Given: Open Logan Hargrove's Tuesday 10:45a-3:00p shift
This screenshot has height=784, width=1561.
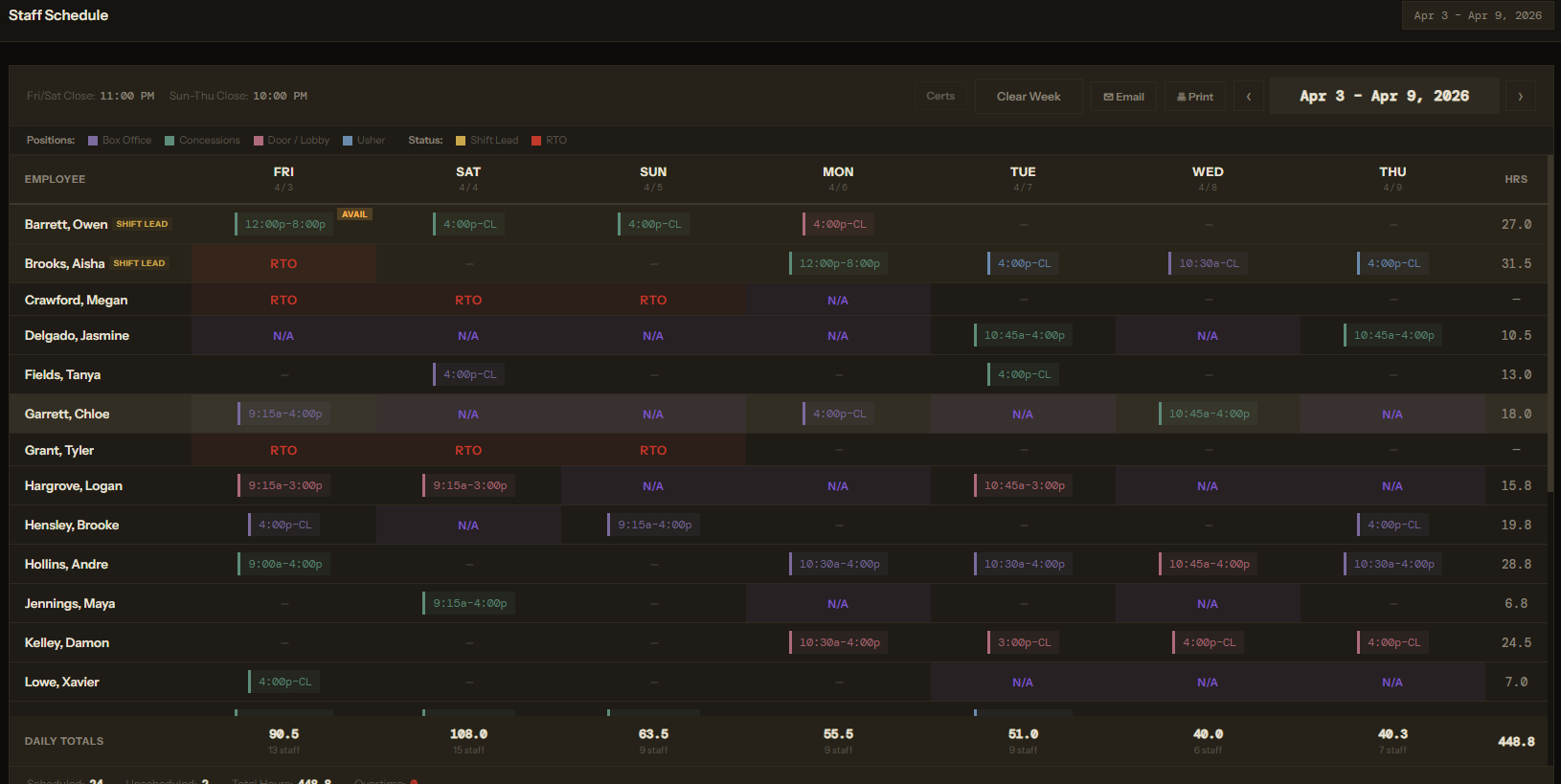Looking at the screenshot, I should point(1023,485).
